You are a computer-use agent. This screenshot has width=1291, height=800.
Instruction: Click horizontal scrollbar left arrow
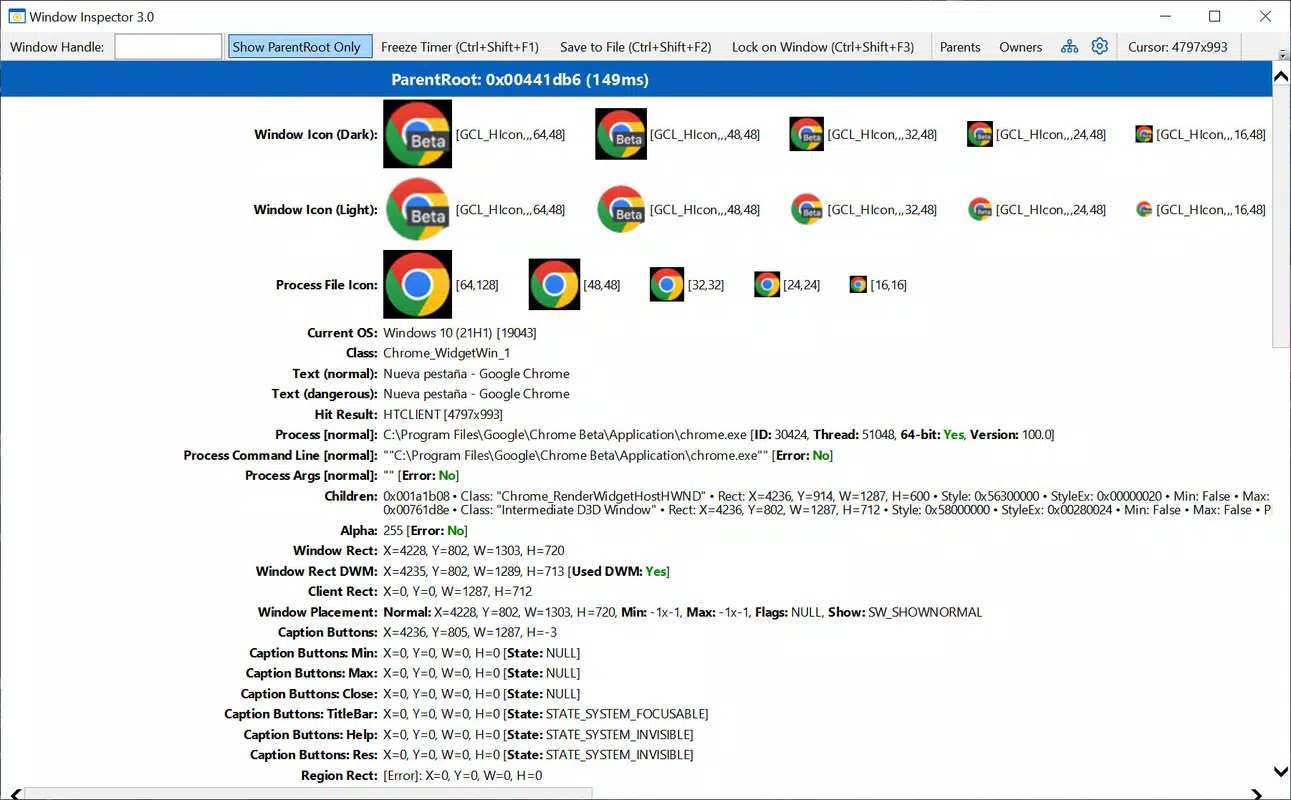coord(14,795)
